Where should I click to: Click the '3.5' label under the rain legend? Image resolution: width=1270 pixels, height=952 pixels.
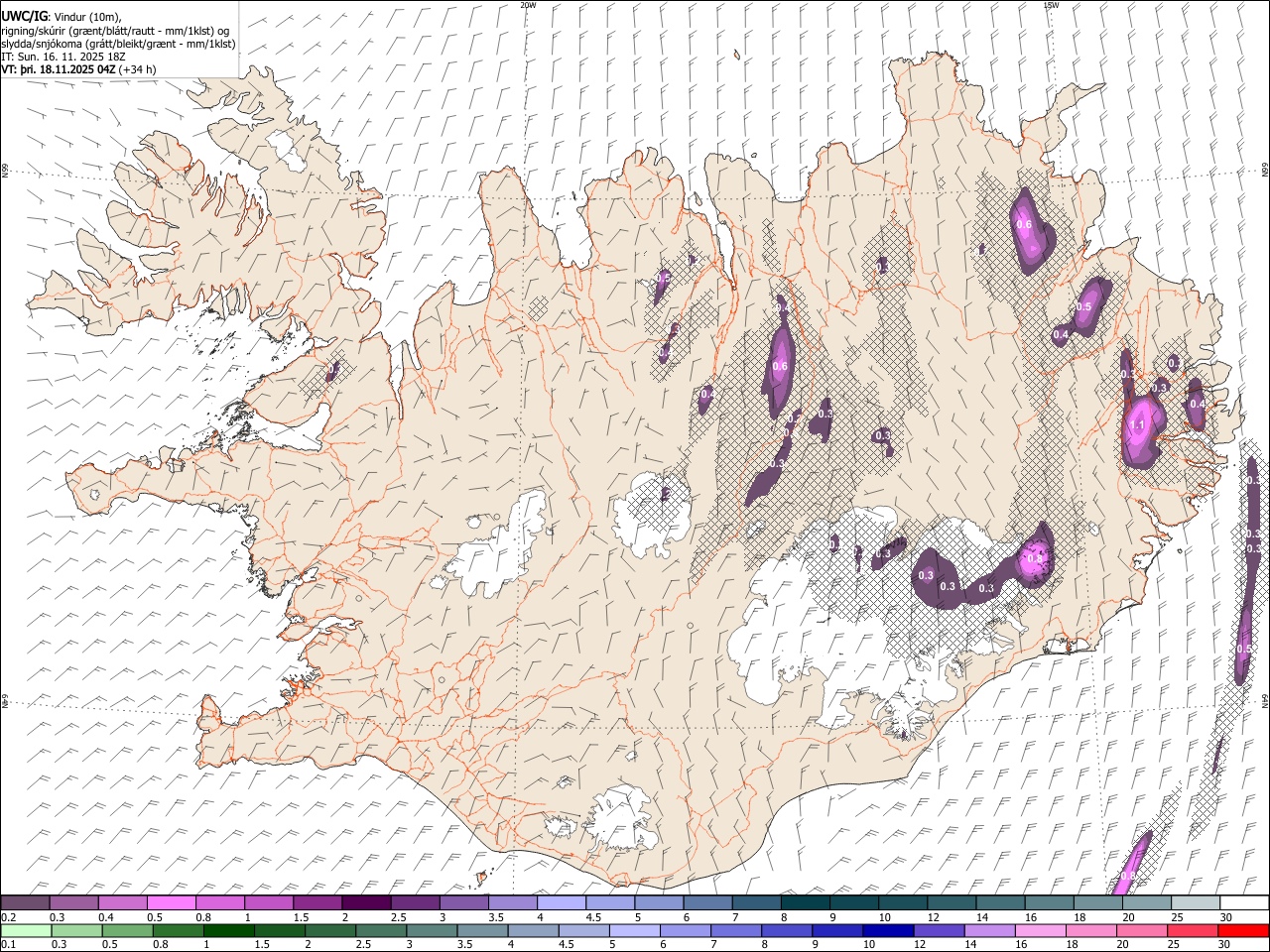tap(465, 945)
